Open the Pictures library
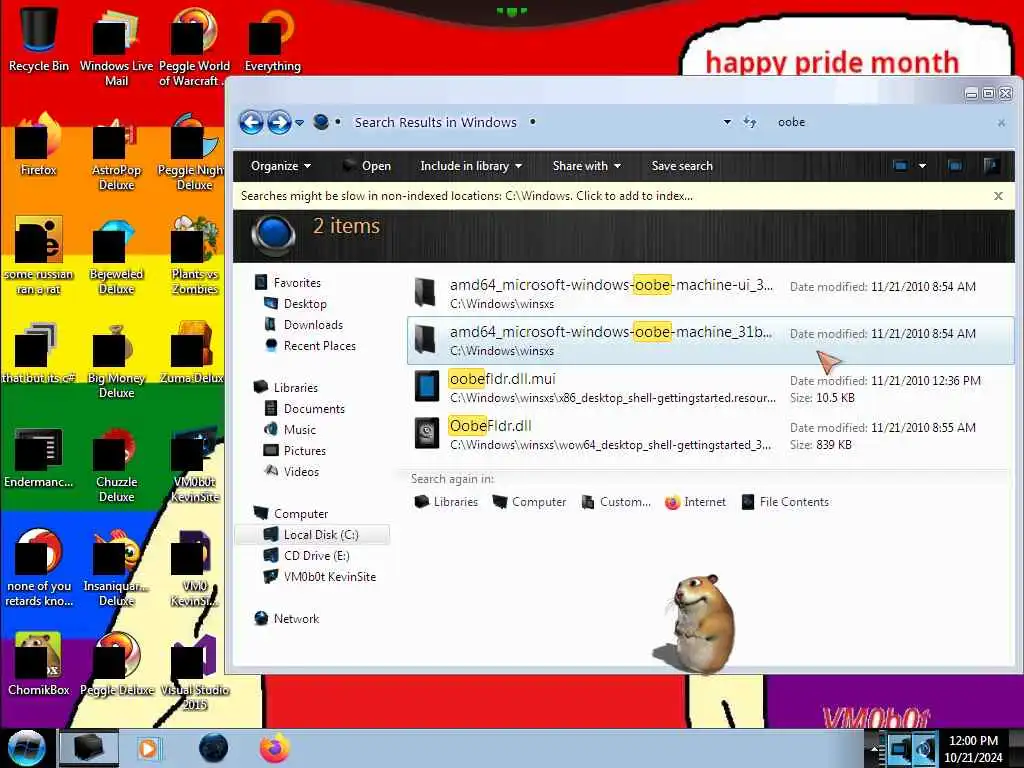This screenshot has height=768, width=1024. (x=295, y=451)
